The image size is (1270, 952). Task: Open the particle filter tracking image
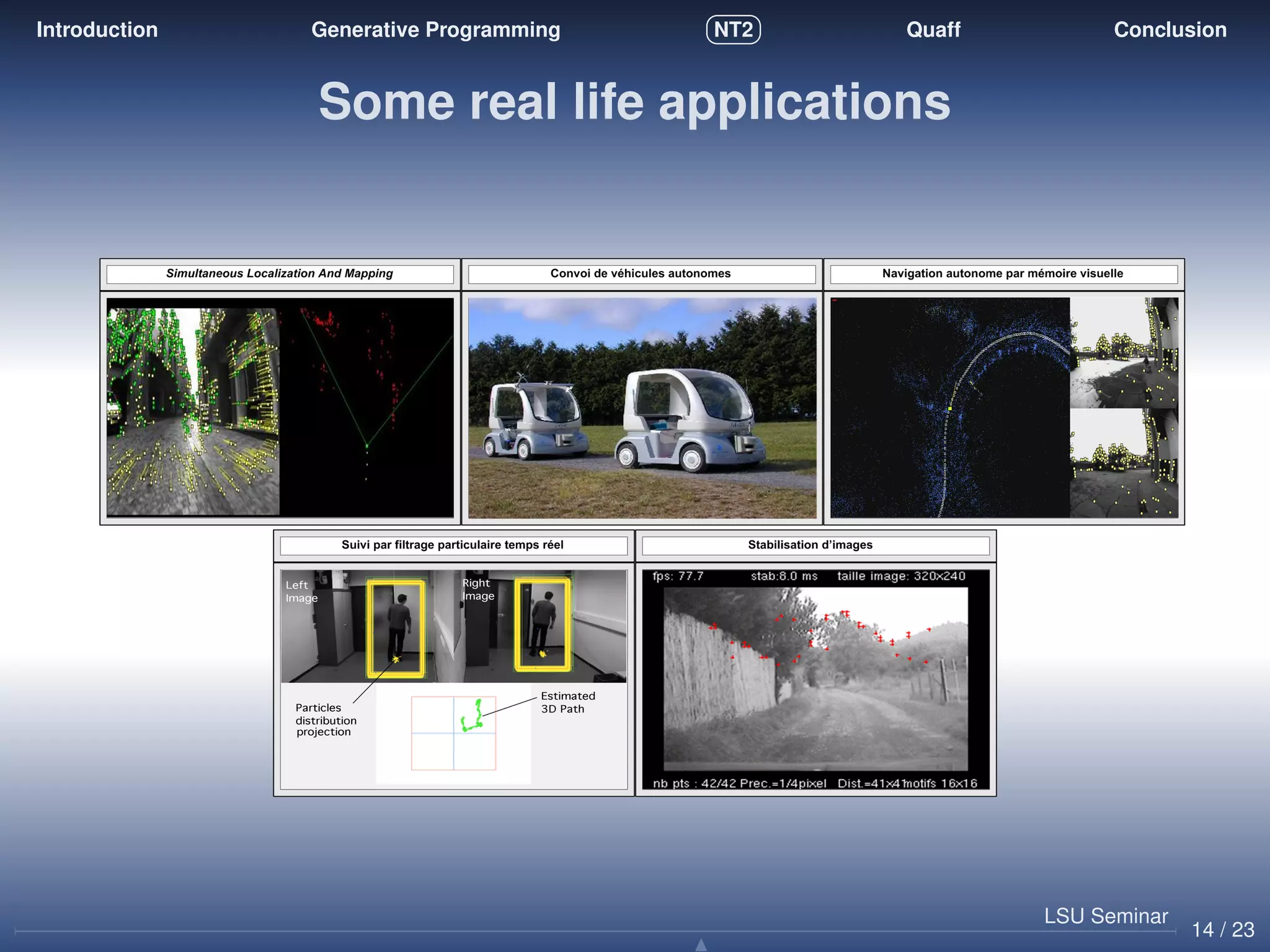tap(453, 679)
